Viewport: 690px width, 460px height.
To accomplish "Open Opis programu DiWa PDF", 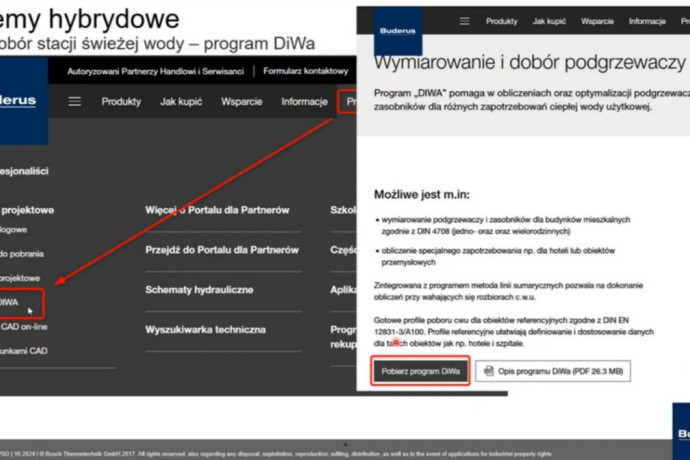I will tap(553, 371).
